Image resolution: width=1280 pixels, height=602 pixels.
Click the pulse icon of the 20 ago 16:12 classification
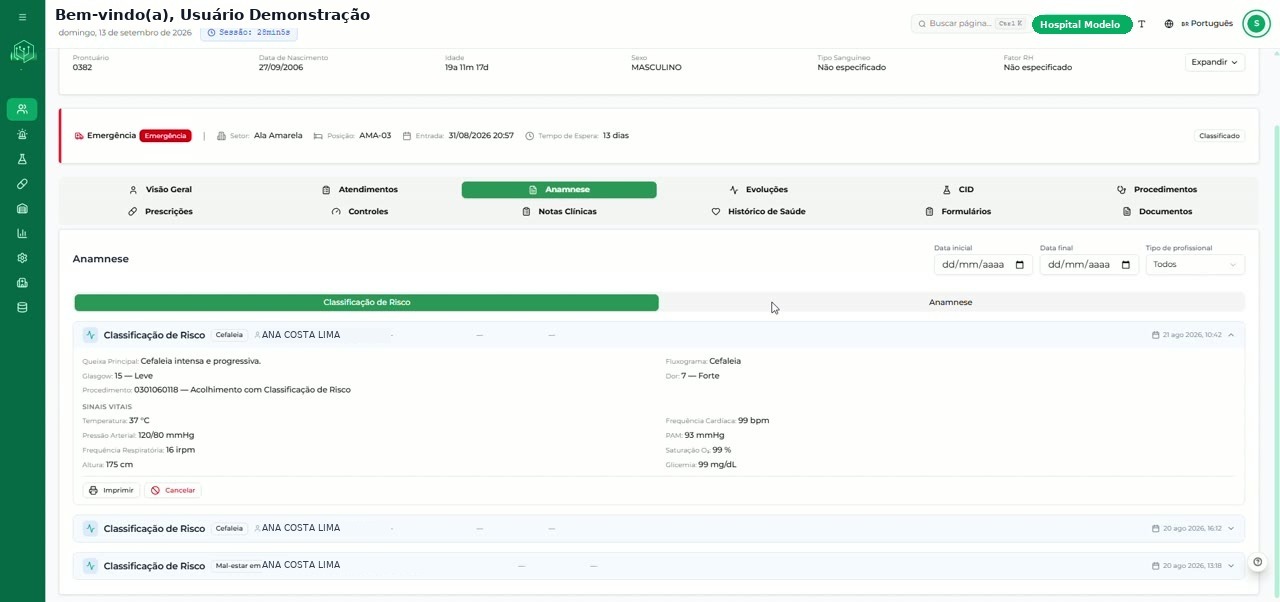tap(90, 528)
